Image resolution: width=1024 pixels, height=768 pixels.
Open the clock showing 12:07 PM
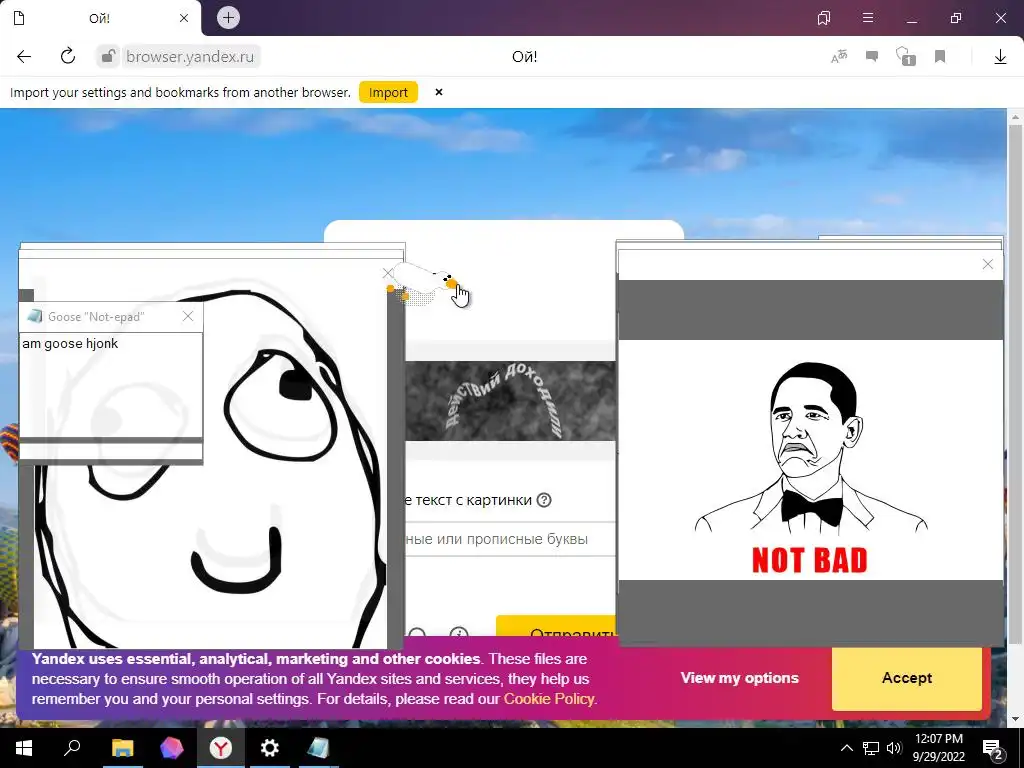coord(938,748)
